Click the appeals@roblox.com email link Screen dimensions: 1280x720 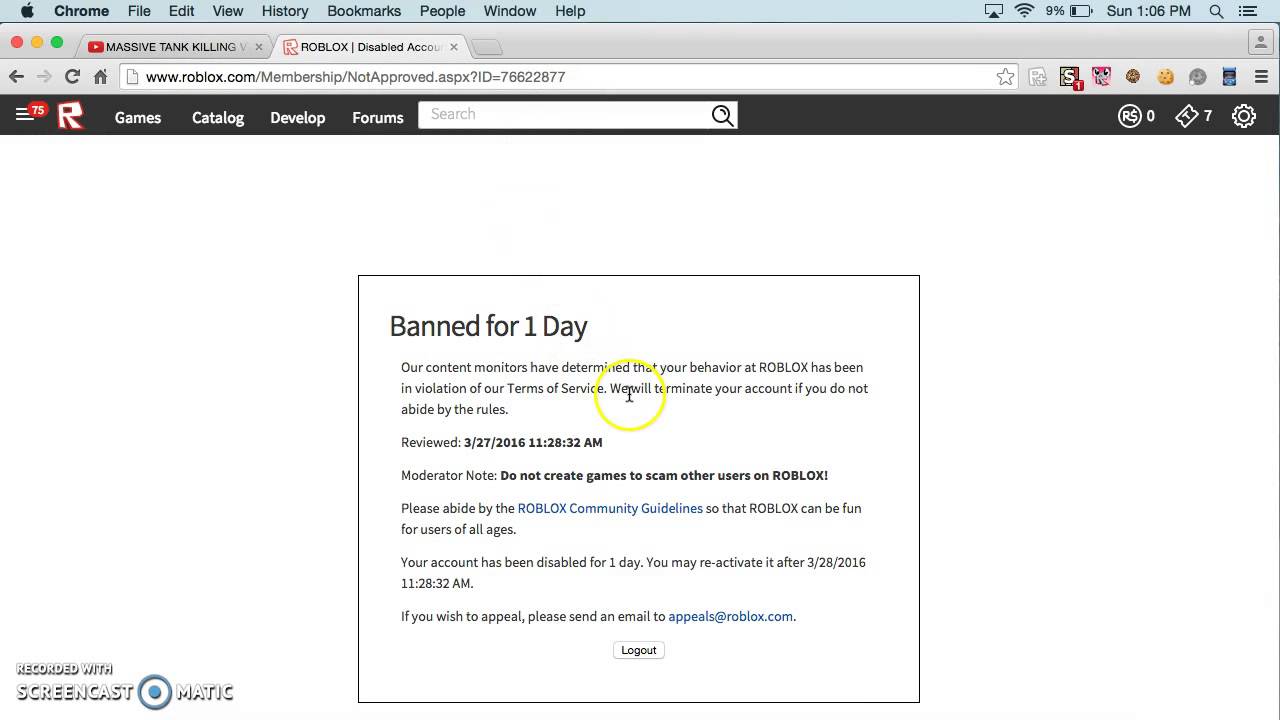click(730, 616)
